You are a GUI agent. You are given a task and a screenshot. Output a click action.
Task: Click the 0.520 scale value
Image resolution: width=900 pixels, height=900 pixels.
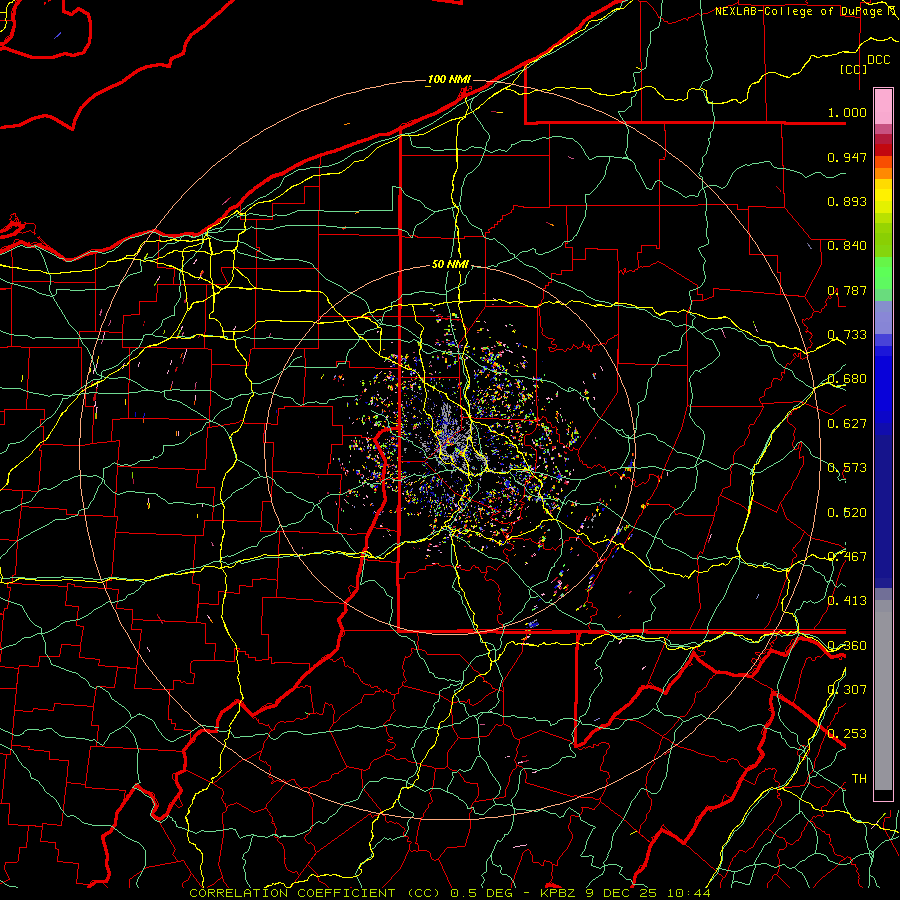pos(847,513)
